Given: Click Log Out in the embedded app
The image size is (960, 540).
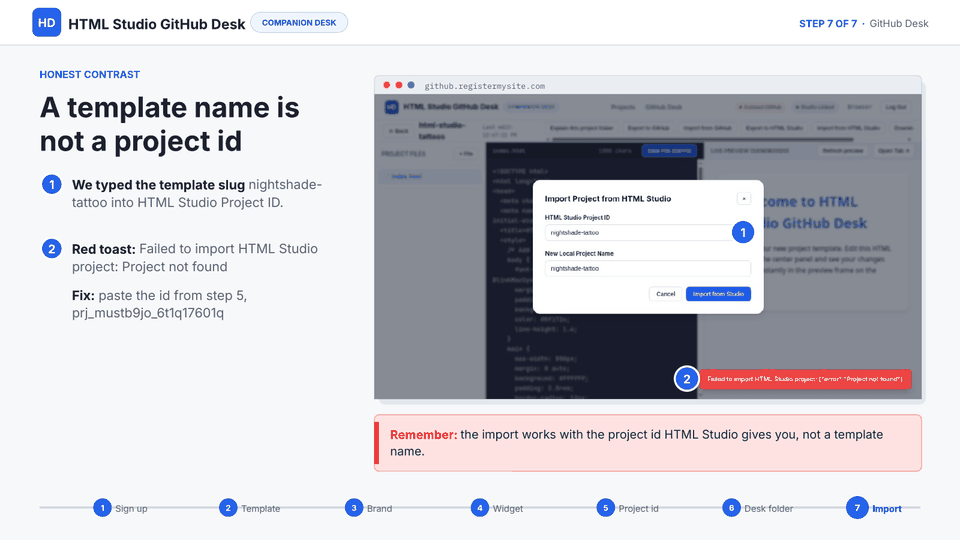Looking at the screenshot, I should click(896, 107).
